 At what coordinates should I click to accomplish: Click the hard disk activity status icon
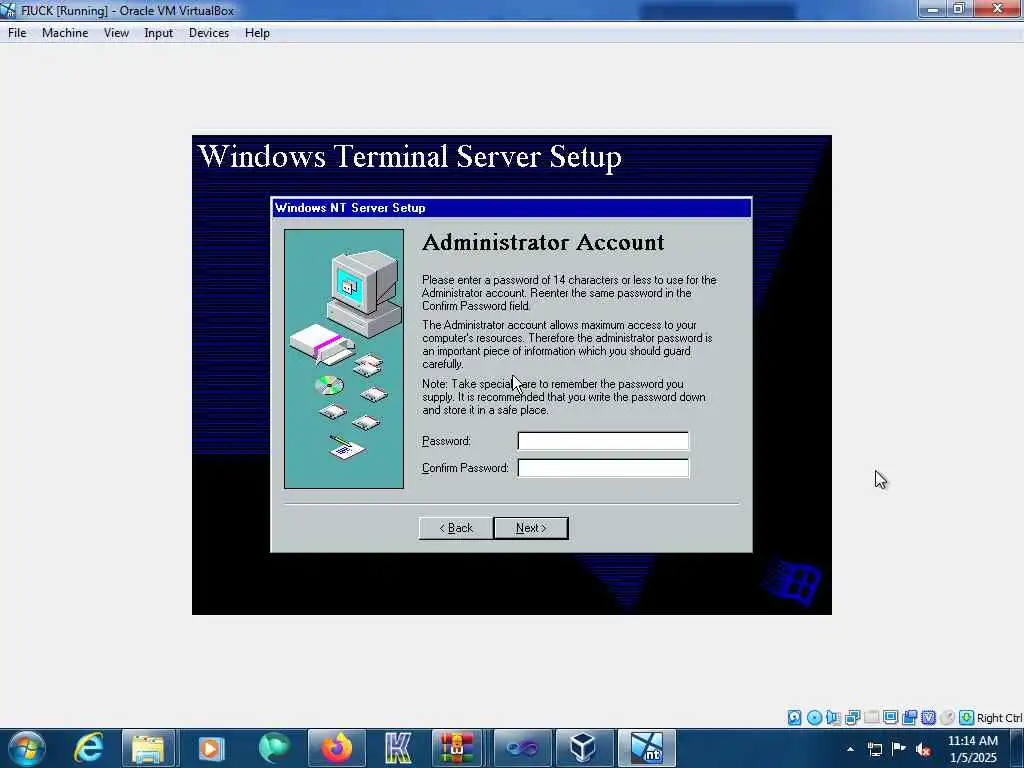(794, 718)
